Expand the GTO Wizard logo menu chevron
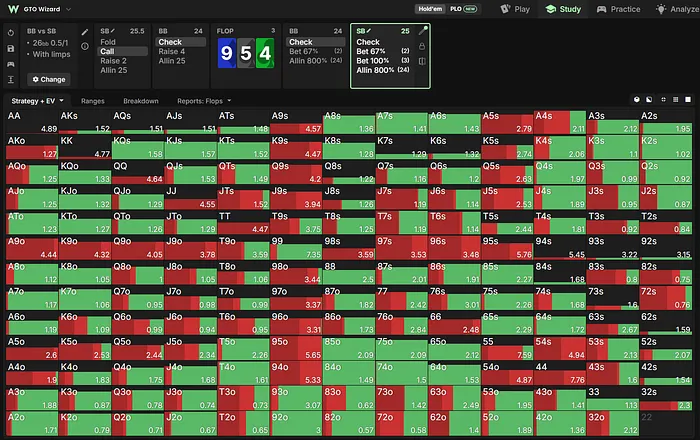 (68, 9)
